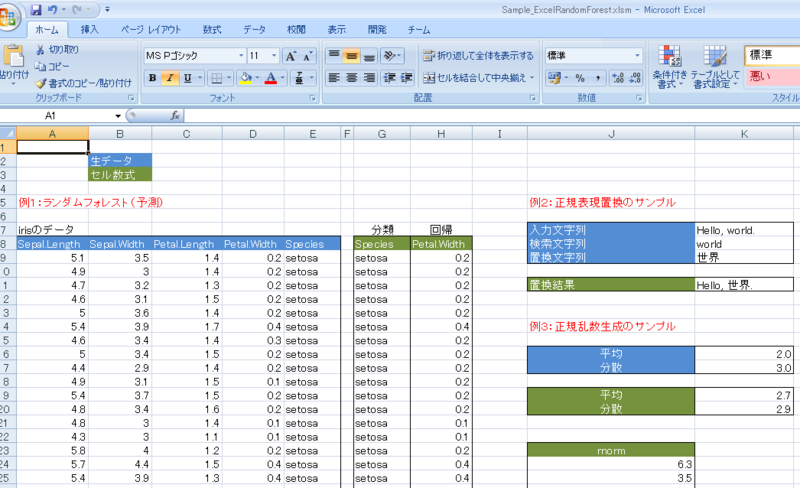
Task: Apply the 標準 cell style
Action: coord(772,55)
